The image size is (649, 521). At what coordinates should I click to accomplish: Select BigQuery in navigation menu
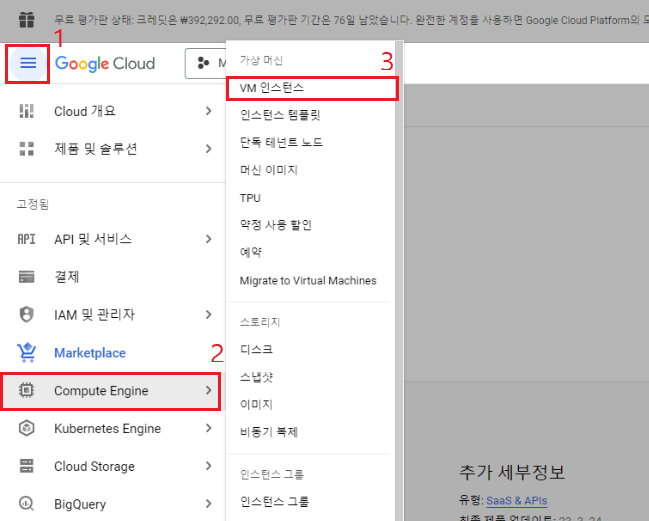(x=112, y=504)
